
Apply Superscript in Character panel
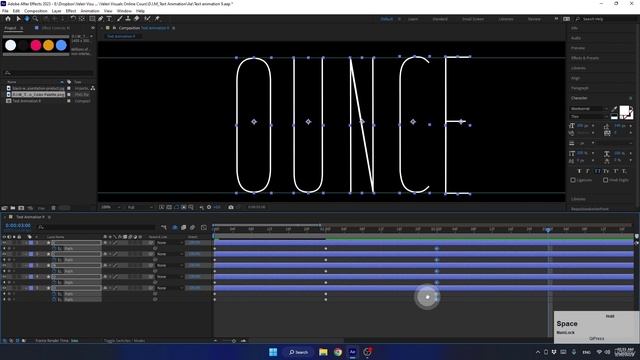tap(616, 171)
